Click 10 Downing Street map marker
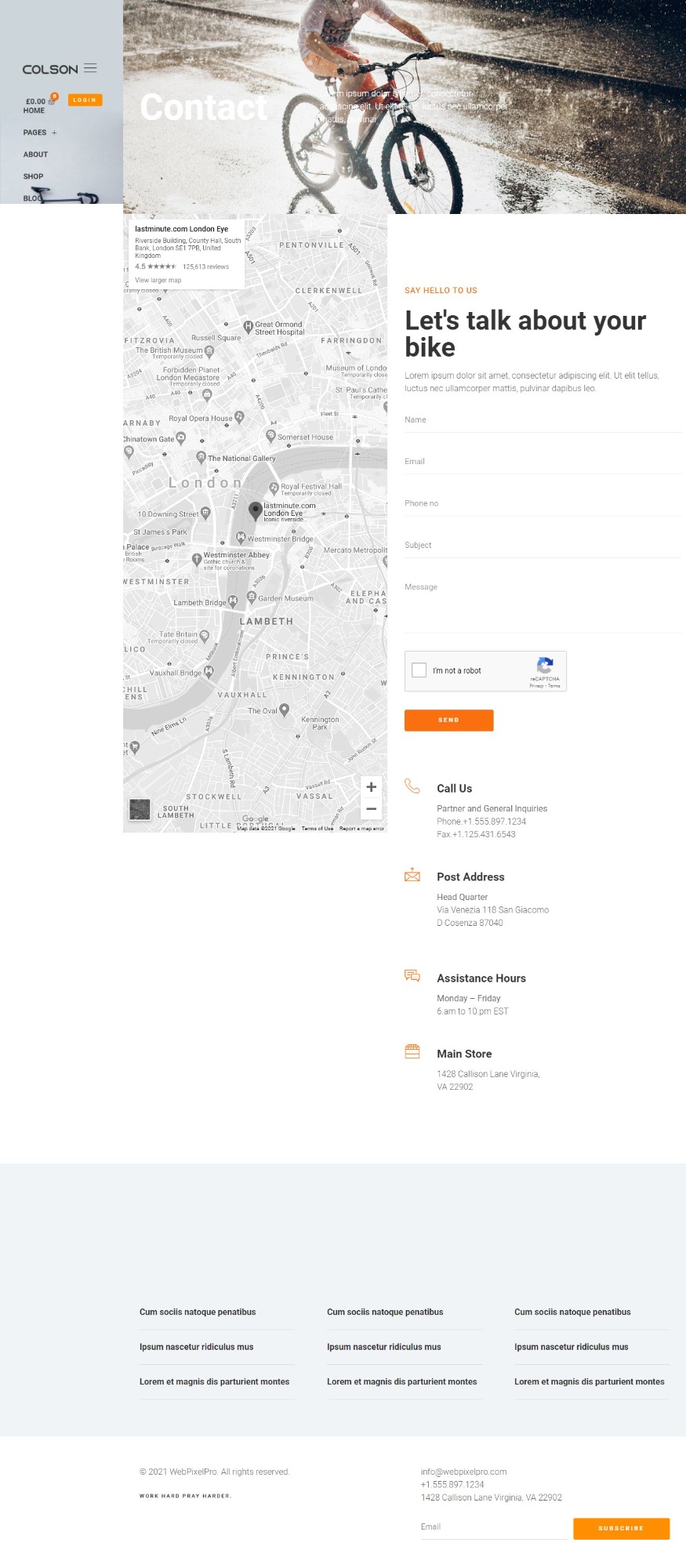 click(205, 513)
